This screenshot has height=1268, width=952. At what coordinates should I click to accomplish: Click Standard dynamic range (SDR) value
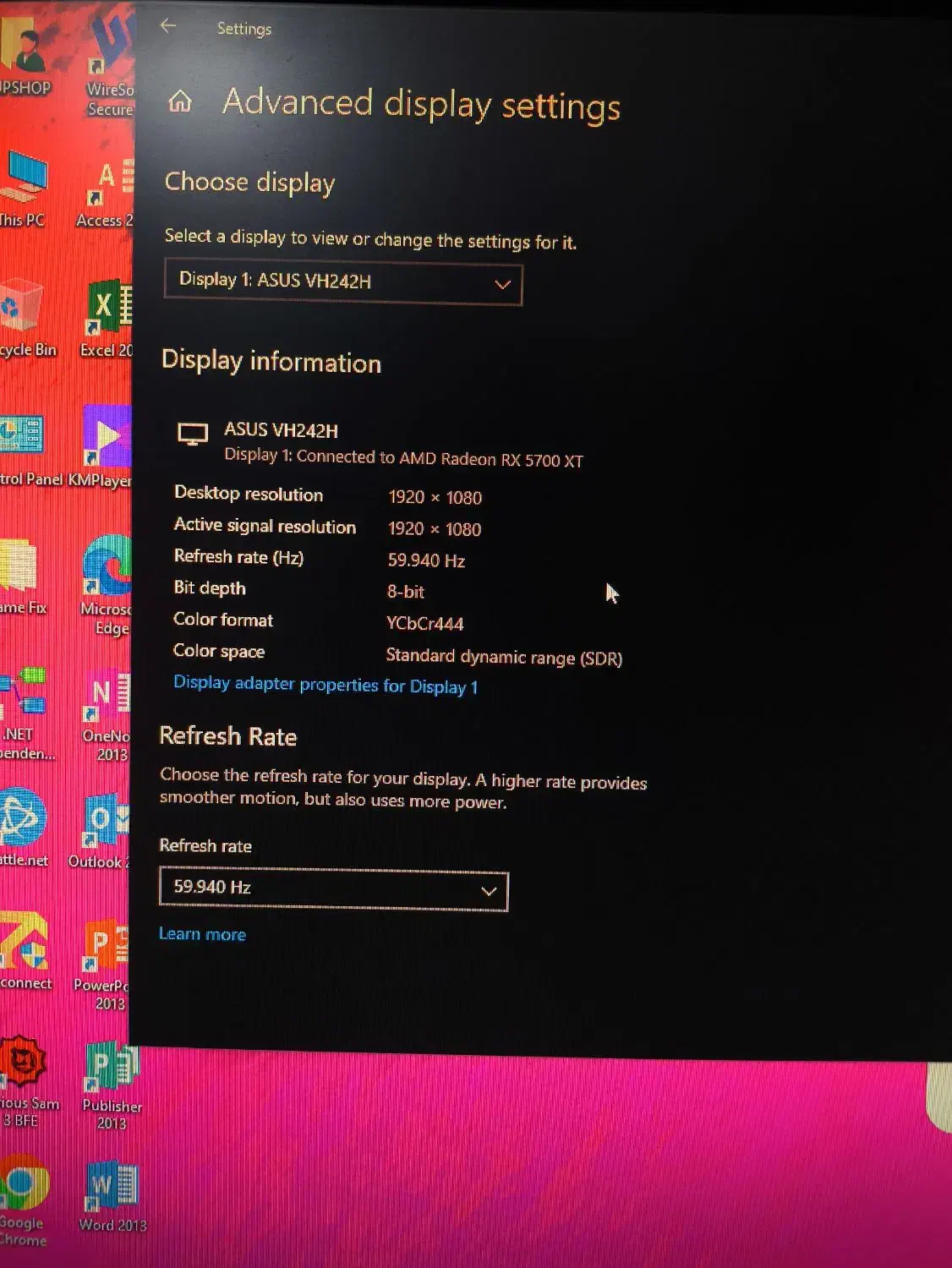(504, 657)
